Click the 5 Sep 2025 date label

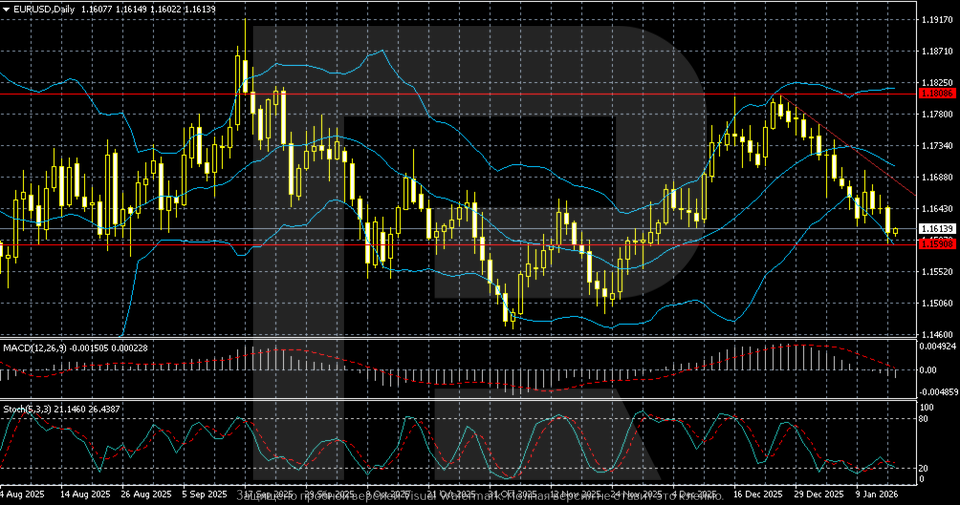click(x=203, y=494)
